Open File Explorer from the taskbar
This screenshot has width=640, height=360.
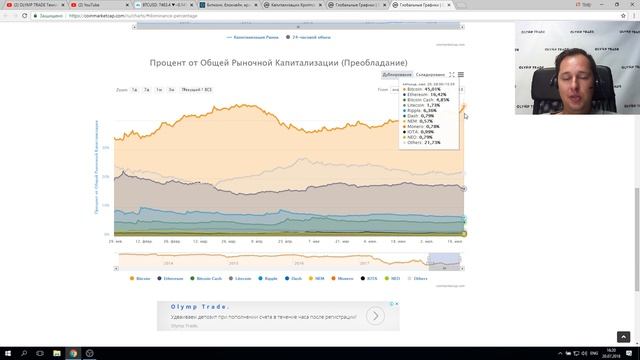point(57,353)
